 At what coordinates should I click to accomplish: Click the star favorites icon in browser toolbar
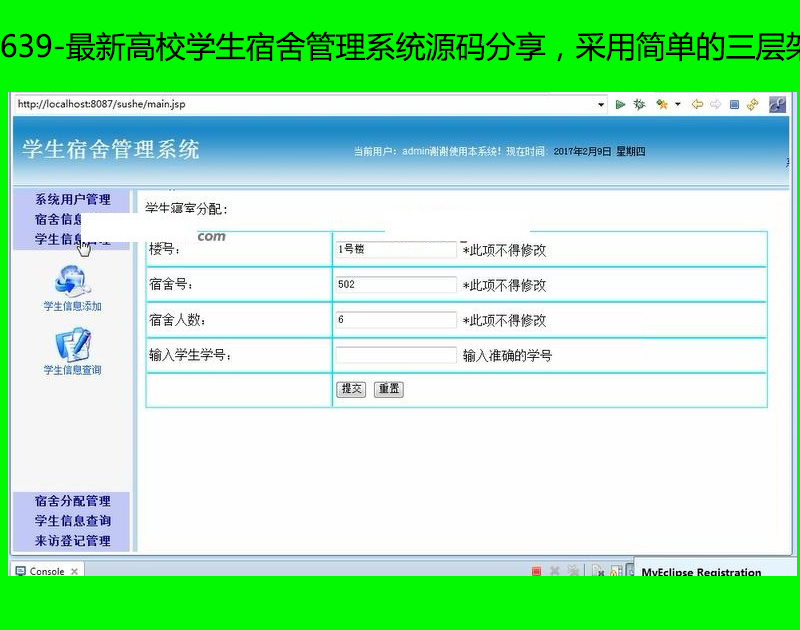(662, 105)
